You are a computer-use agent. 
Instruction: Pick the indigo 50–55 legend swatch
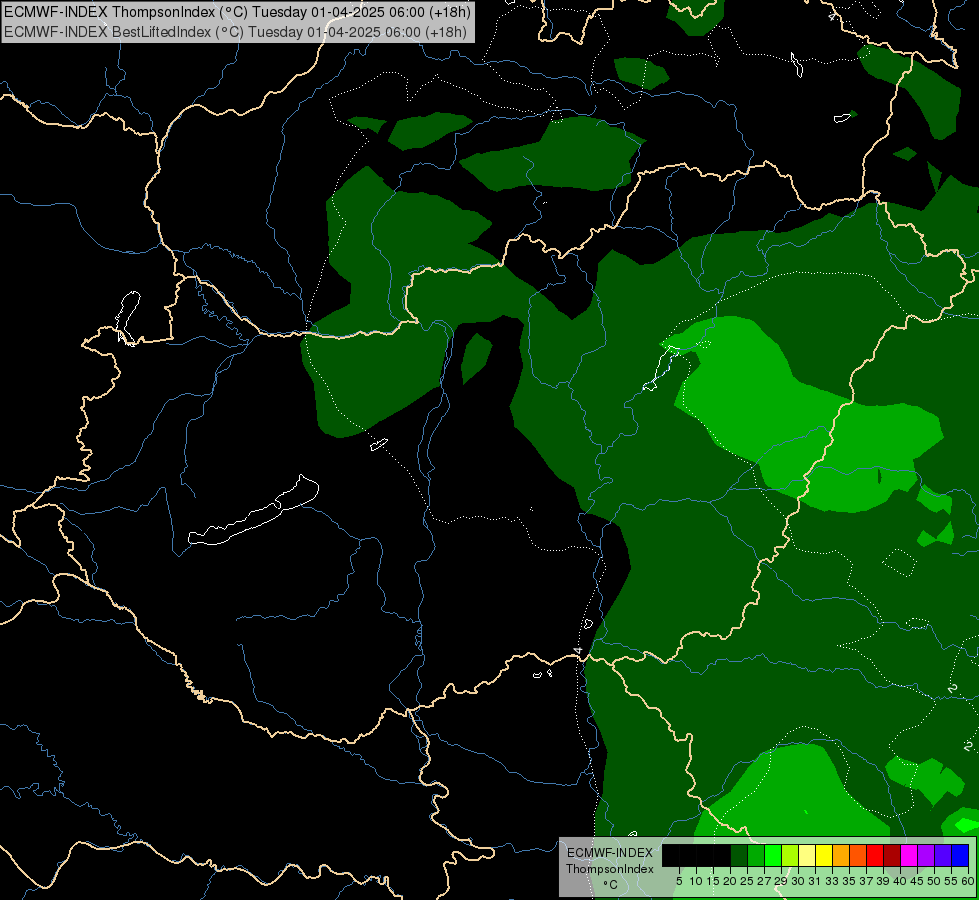pyautogui.click(x=943, y=855)
